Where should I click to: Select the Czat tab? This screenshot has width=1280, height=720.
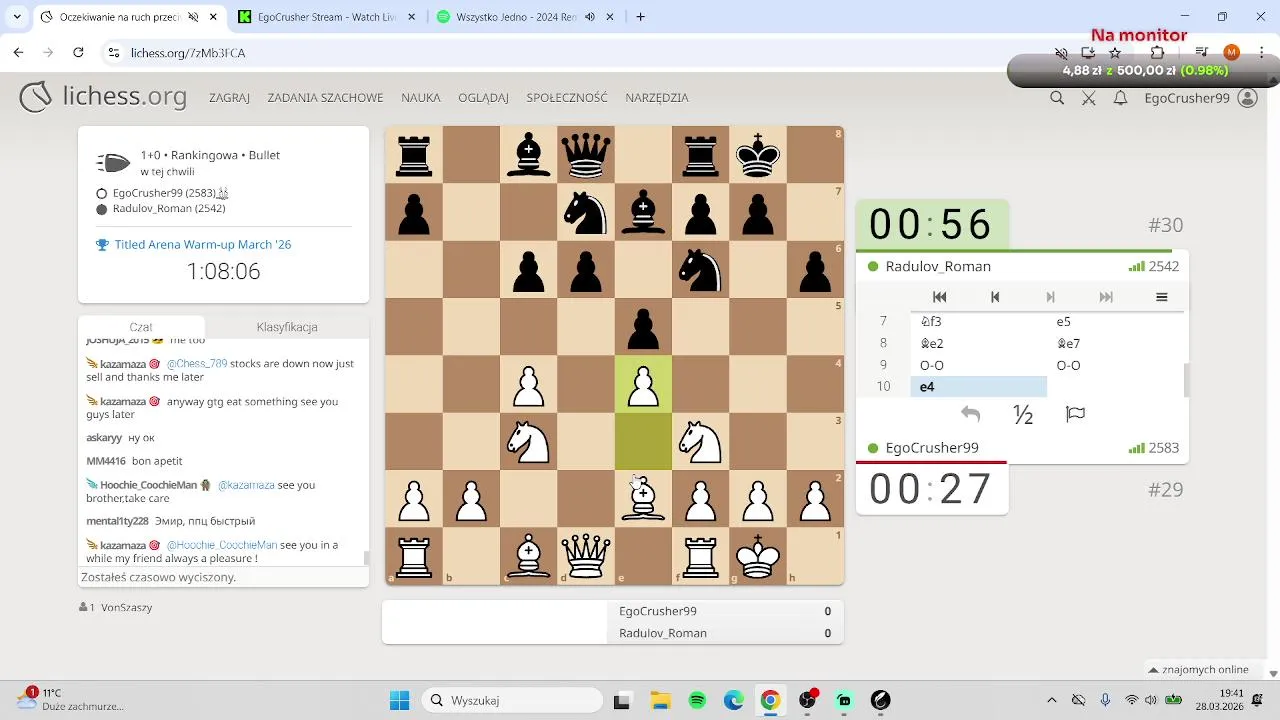click(141, 327)
